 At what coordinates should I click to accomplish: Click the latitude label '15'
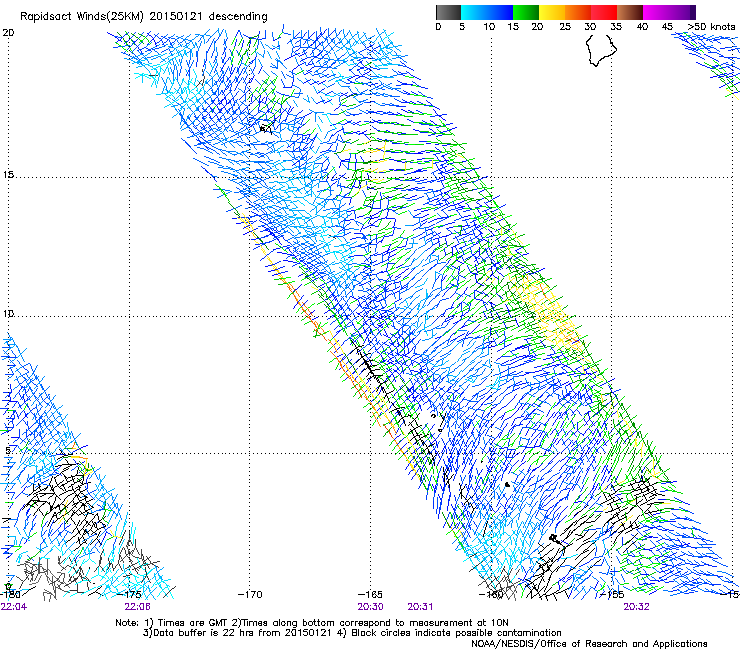pos(8,175)
